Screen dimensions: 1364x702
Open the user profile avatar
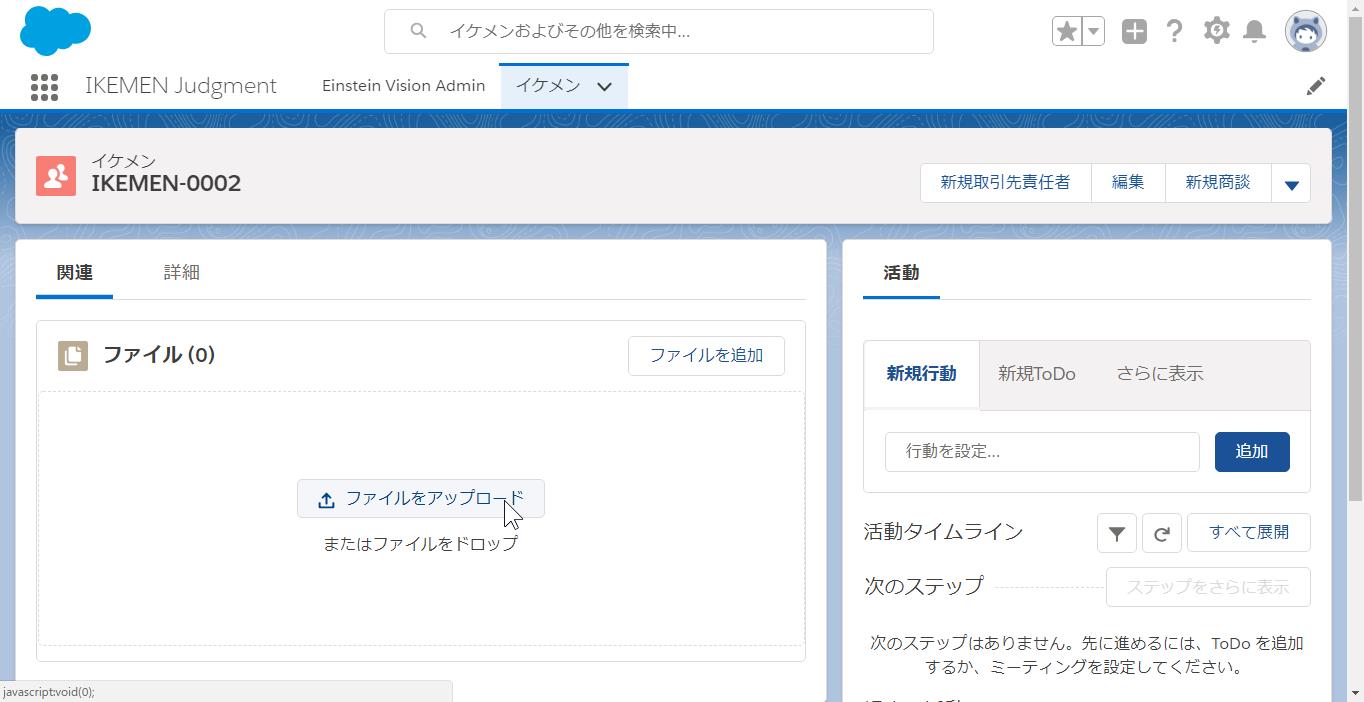click(x=1305, y=31)
